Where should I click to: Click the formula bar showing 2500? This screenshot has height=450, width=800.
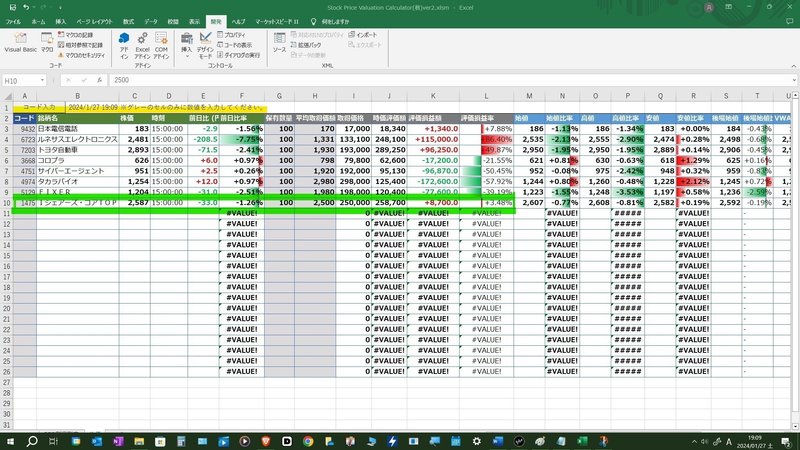449,80
